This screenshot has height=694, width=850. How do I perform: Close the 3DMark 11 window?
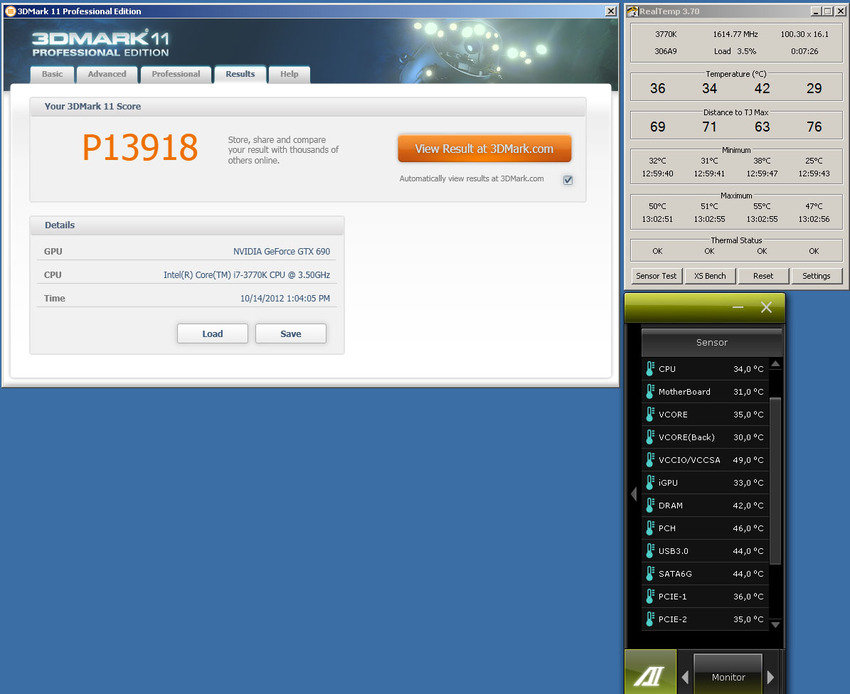tap(610, 11)
